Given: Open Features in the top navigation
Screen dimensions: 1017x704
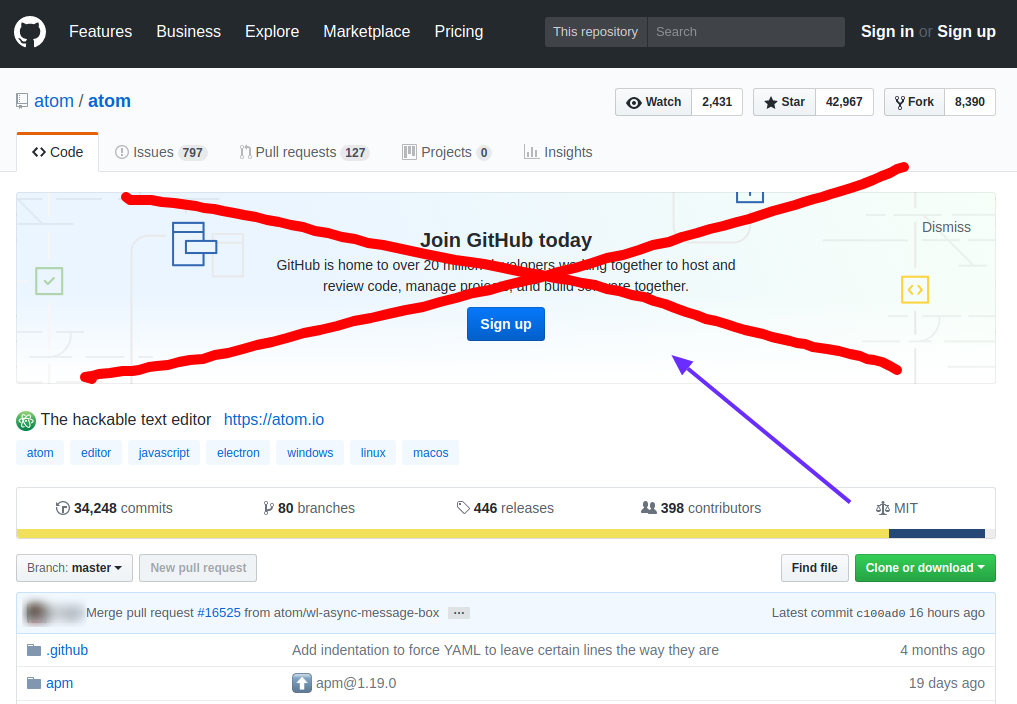Looking at the screenshot, I should tap(101, 32).
